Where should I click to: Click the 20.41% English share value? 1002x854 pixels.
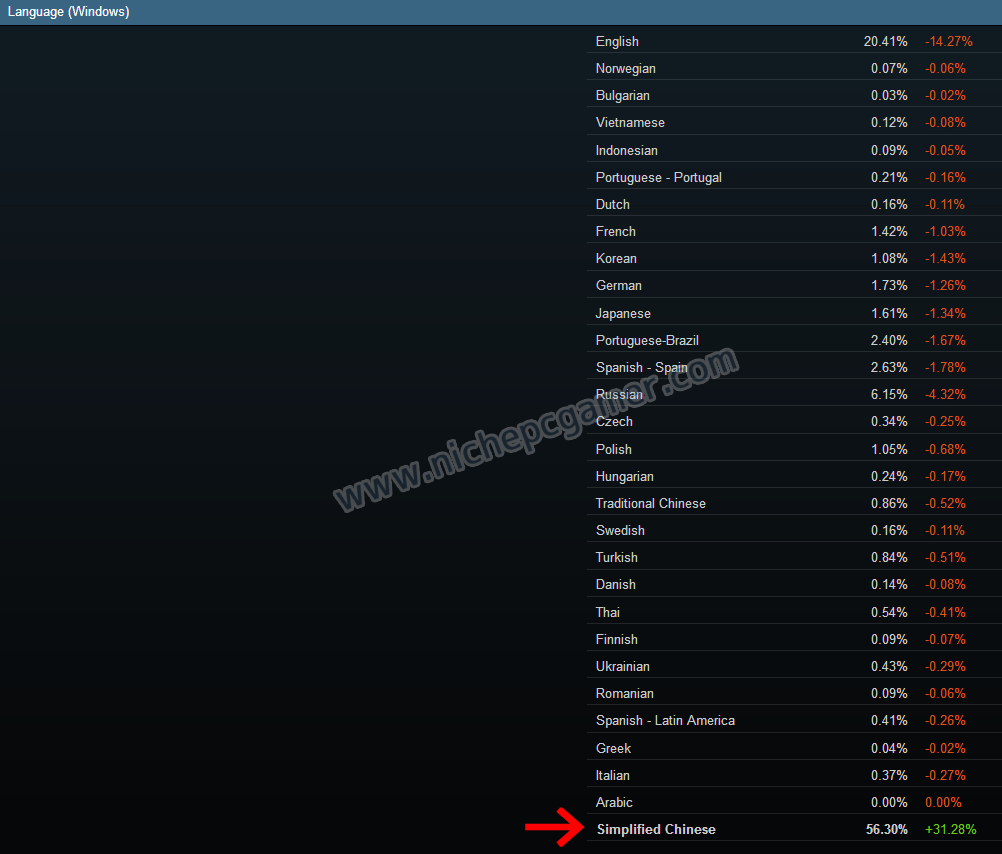[x=886, y=41]
